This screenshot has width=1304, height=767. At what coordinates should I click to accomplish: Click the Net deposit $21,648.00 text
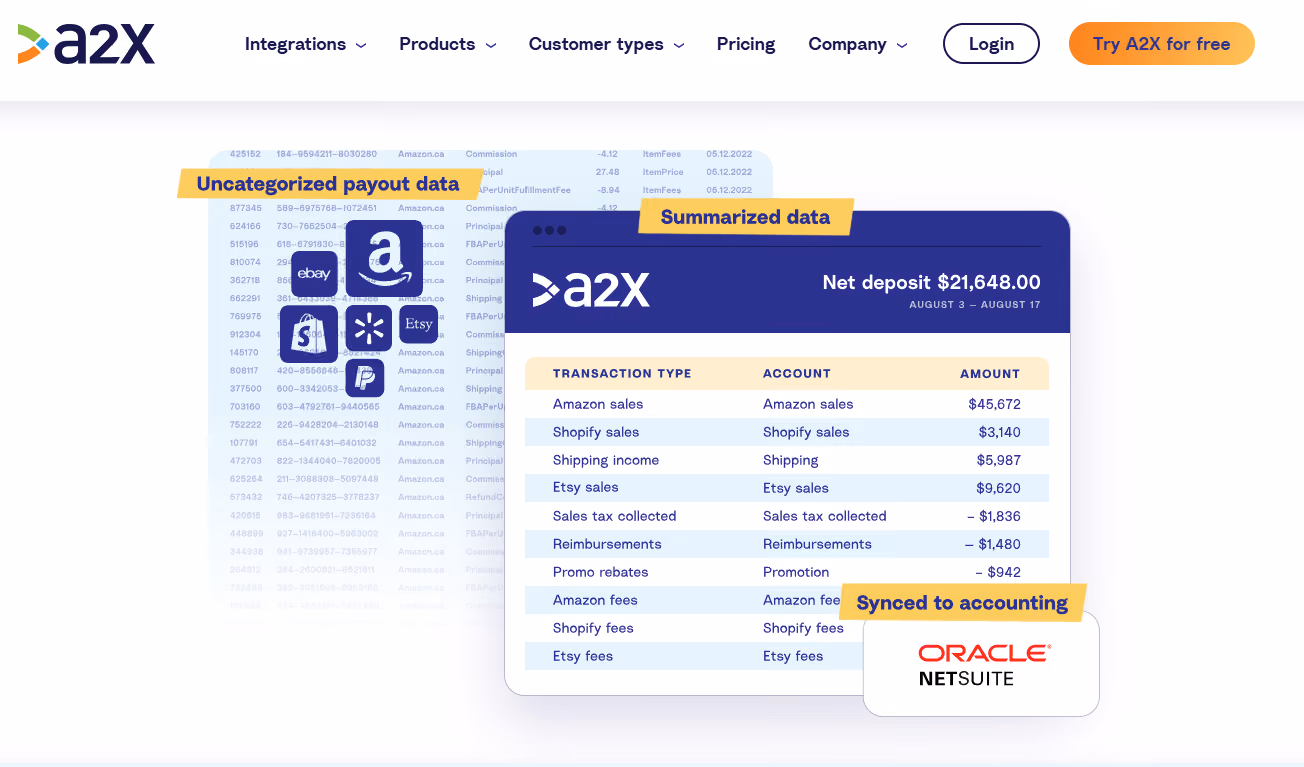coord(931,283)
